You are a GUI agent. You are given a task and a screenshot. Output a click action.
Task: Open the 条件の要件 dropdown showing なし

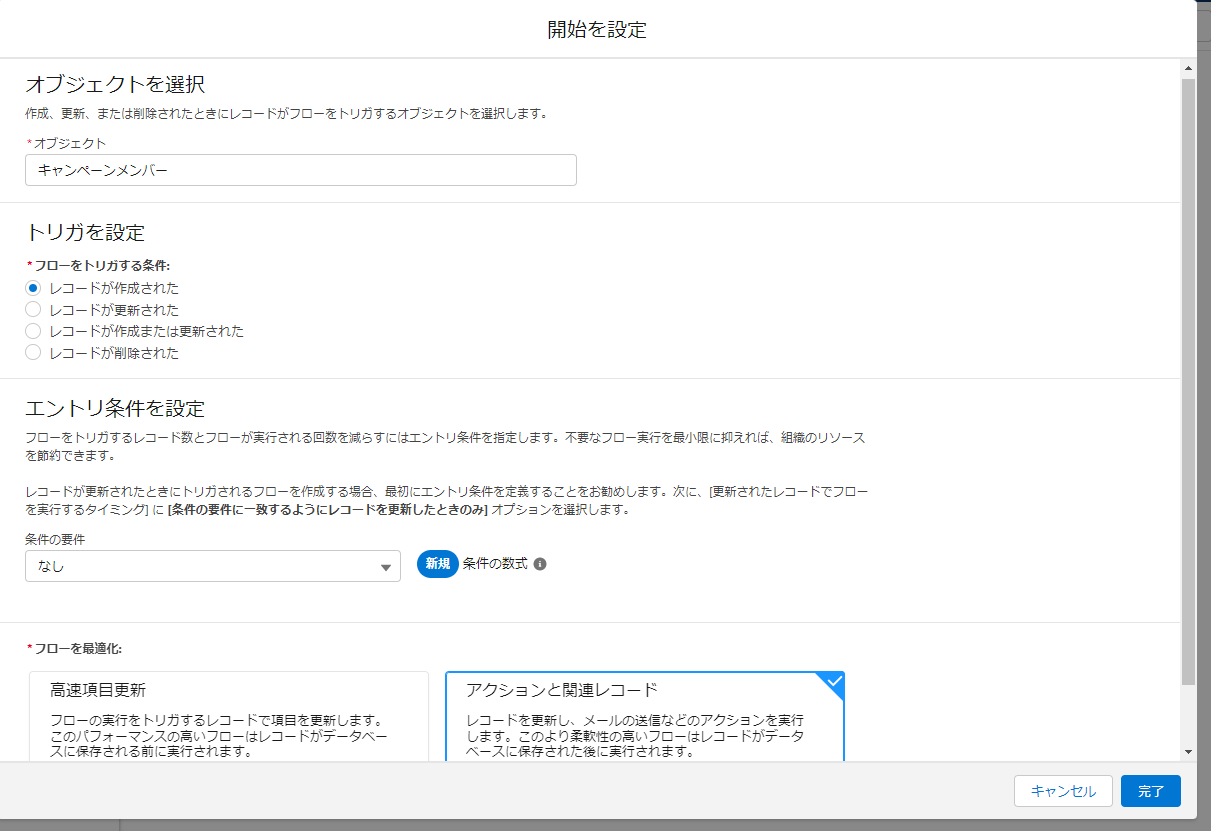[x=212, y=564]
